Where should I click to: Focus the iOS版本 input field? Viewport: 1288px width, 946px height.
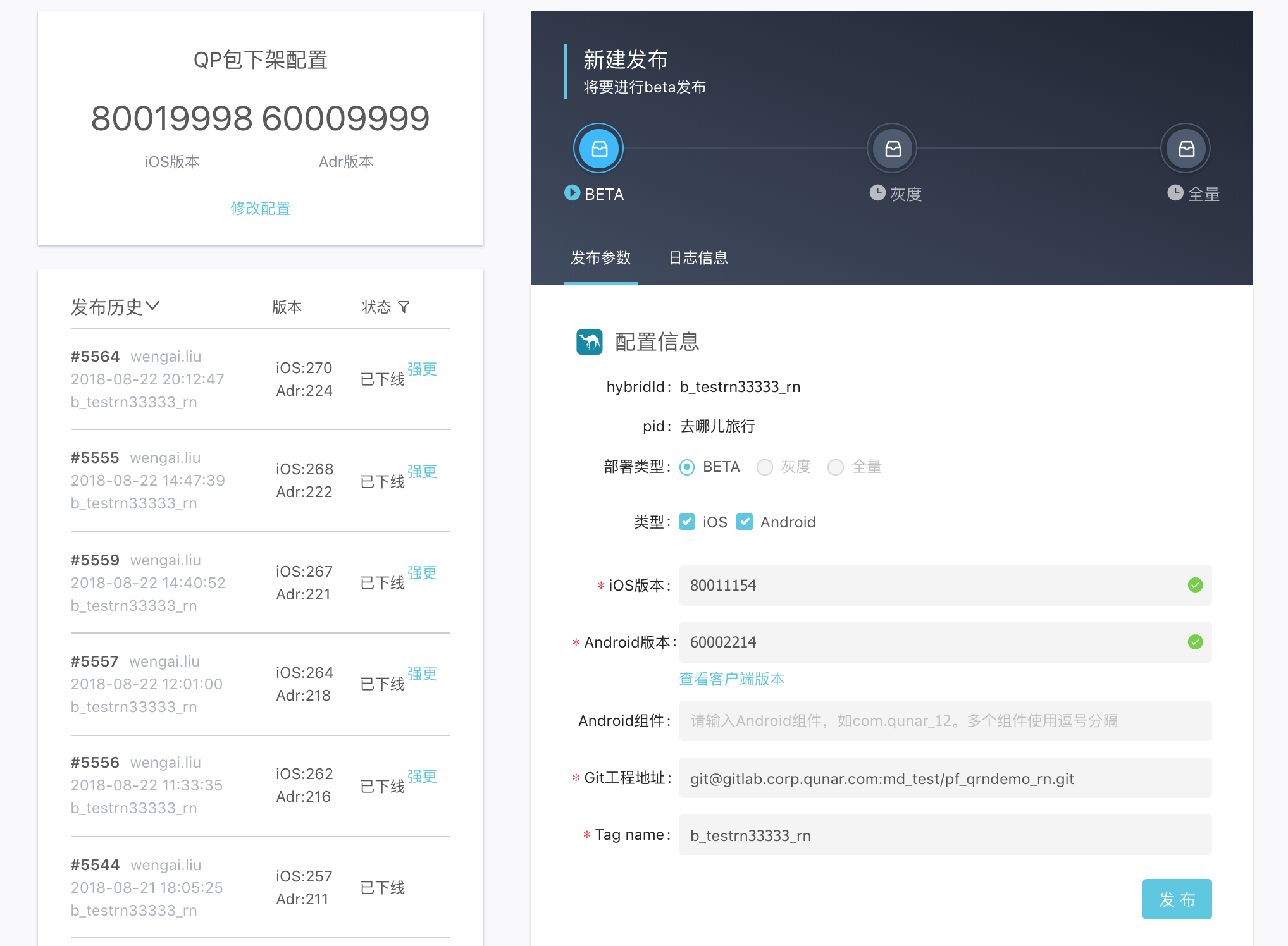945,586
